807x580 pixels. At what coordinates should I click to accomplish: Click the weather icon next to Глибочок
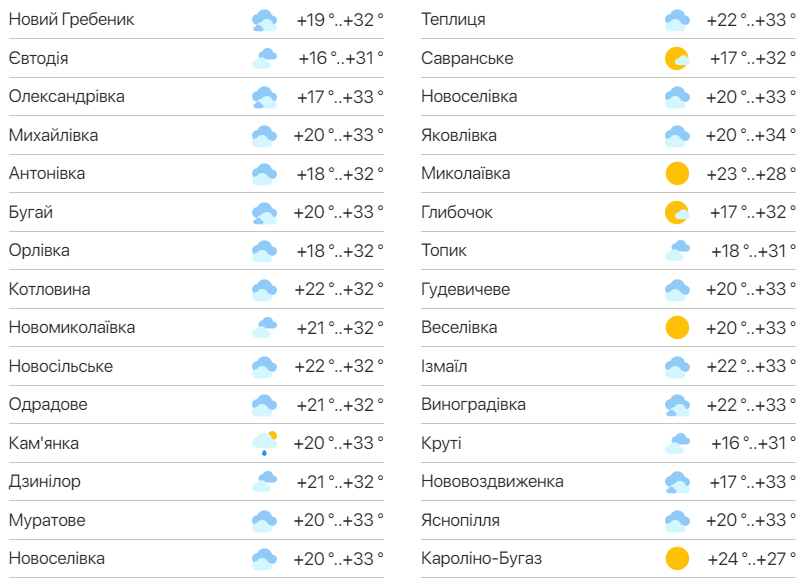(678, 213)
